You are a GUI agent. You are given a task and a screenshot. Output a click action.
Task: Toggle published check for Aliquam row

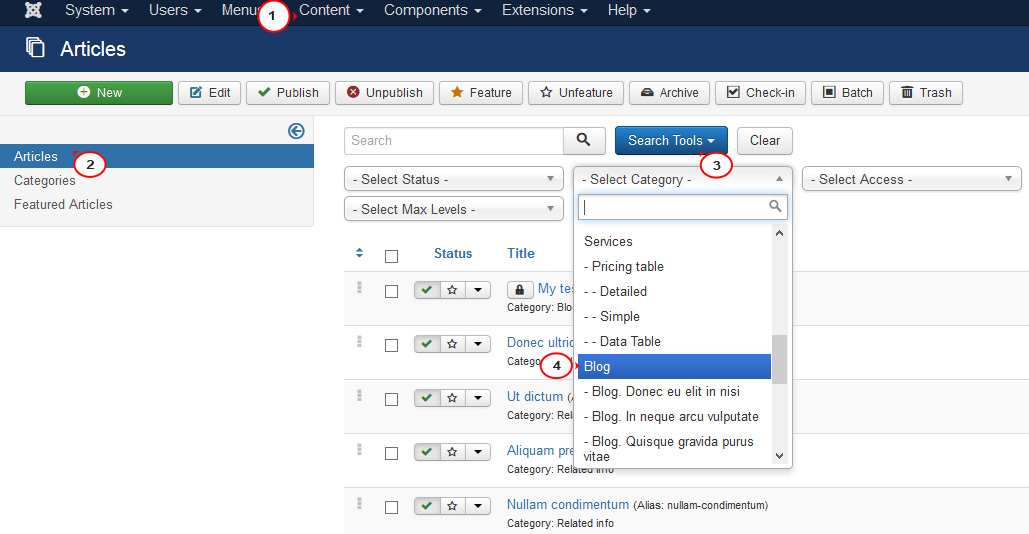[x=427, y=451]
